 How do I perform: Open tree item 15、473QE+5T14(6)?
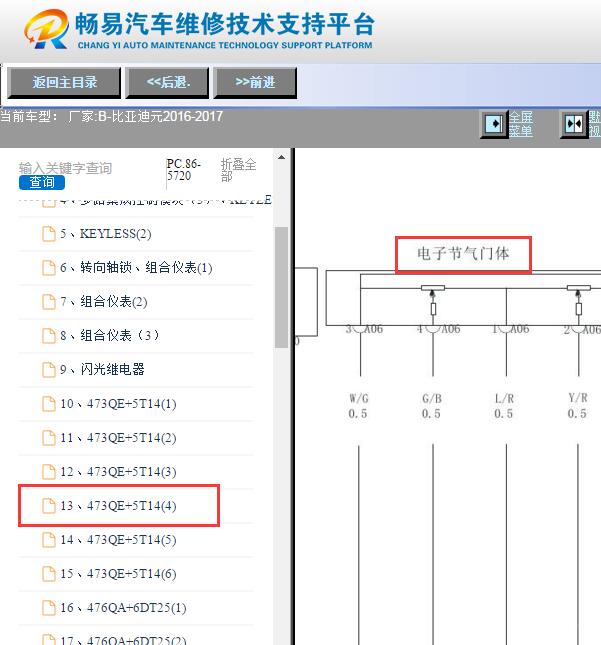pos(118,573)
